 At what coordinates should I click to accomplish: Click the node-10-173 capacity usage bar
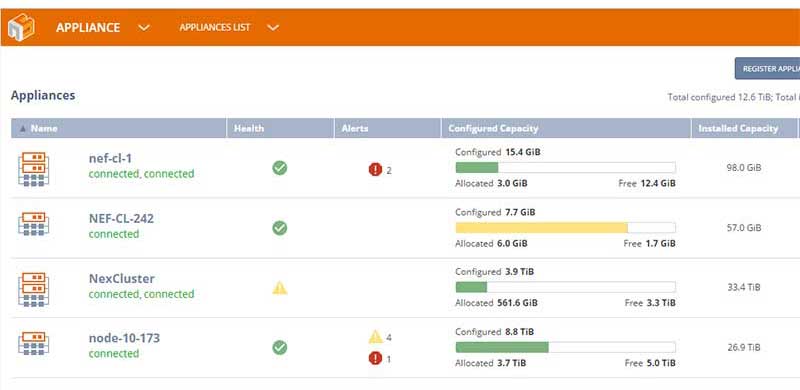tap(565, 348)
